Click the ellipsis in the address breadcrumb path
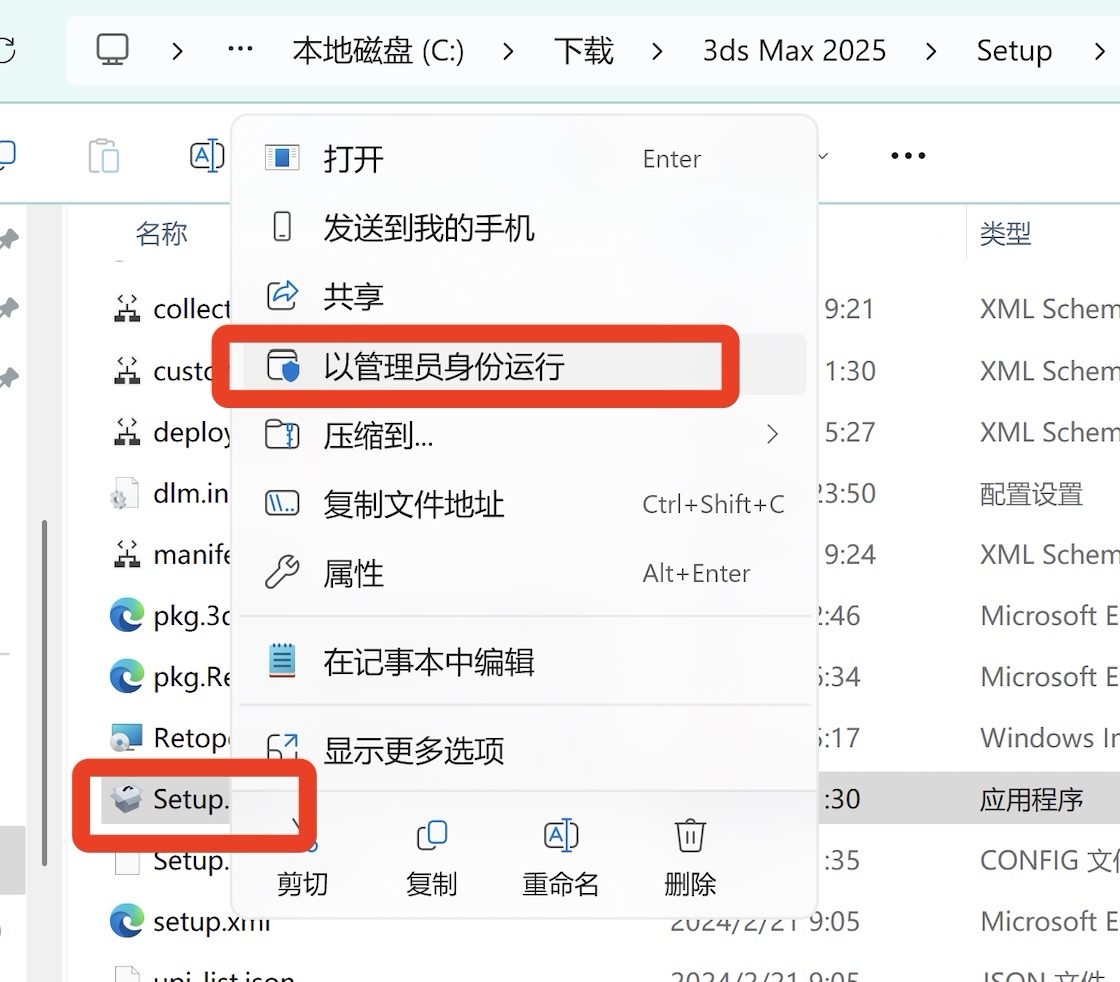The width and height of the screenshot is (1120, 982). 239,49
